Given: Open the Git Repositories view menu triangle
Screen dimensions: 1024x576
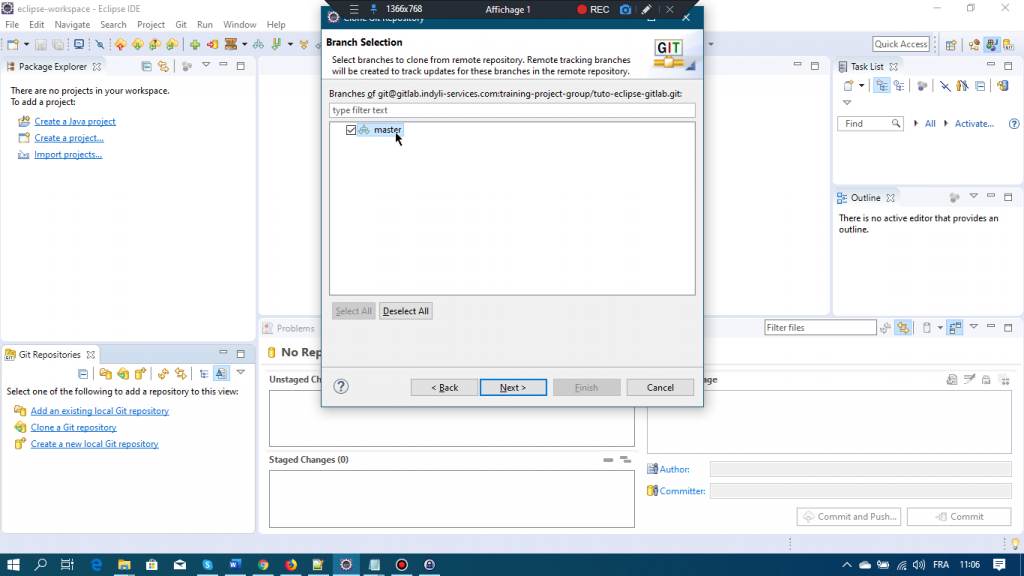Looking at the screenshot, I should click(x=240, y=372).
